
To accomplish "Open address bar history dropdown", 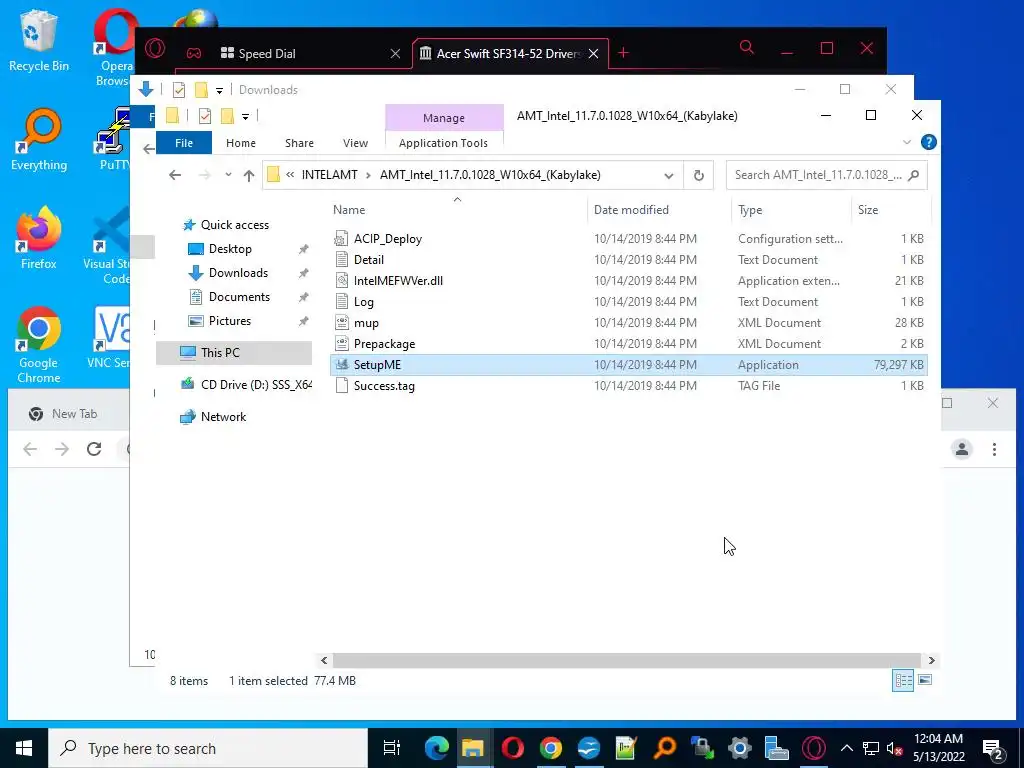I will (669, 176).
